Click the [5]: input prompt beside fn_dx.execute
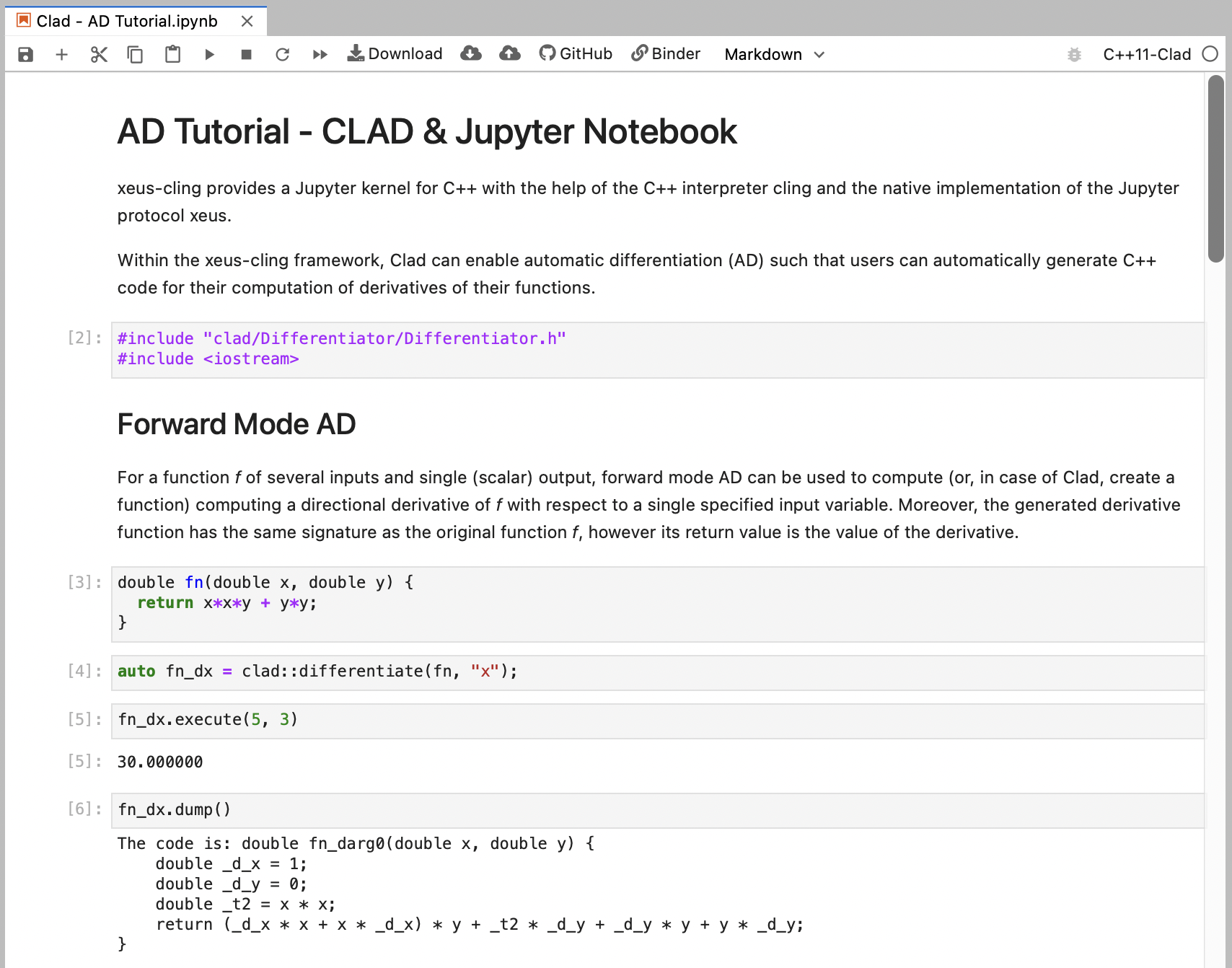Screen dimensions: 1232x968 pos(84,719)
